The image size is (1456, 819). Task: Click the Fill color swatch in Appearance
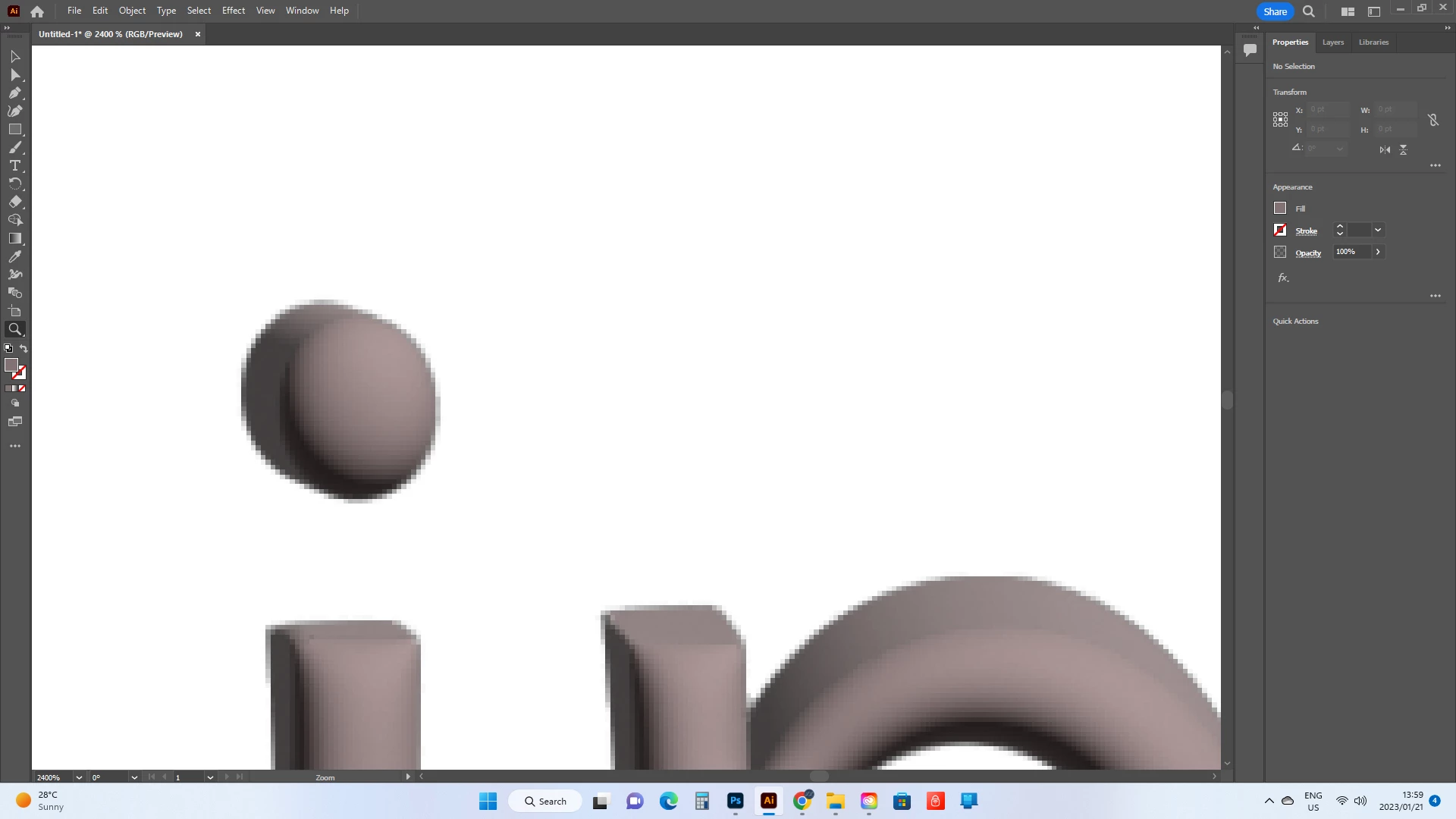(1280, 208)
